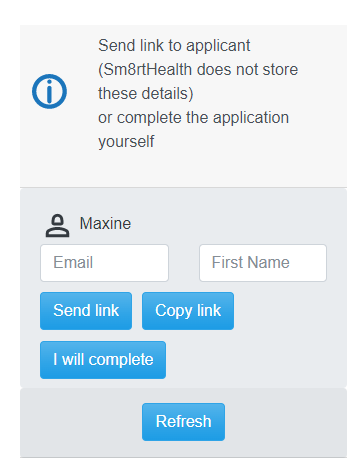Send link to the applicant
Screen dimensions: 364x472
86,311
